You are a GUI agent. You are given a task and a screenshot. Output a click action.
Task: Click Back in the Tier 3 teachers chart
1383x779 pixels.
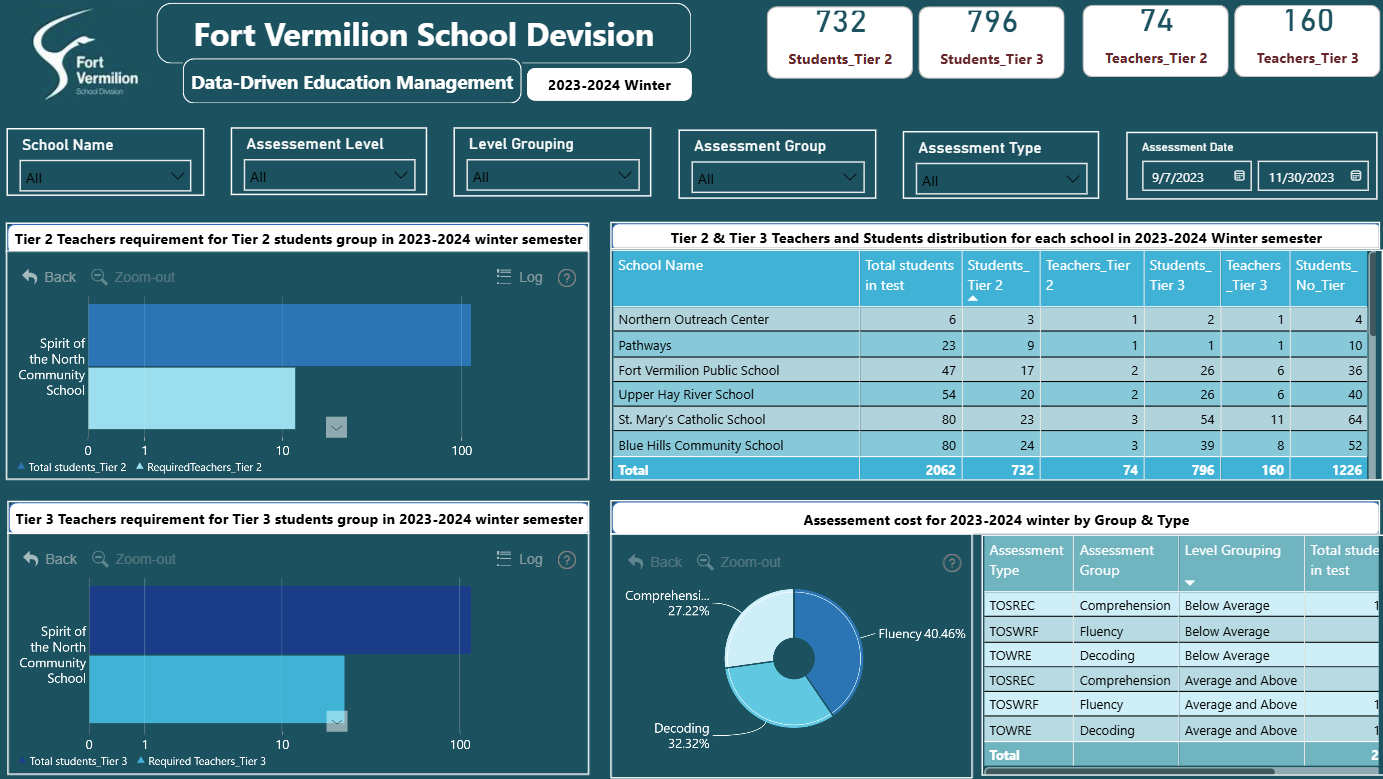click(x=49, y=559)
